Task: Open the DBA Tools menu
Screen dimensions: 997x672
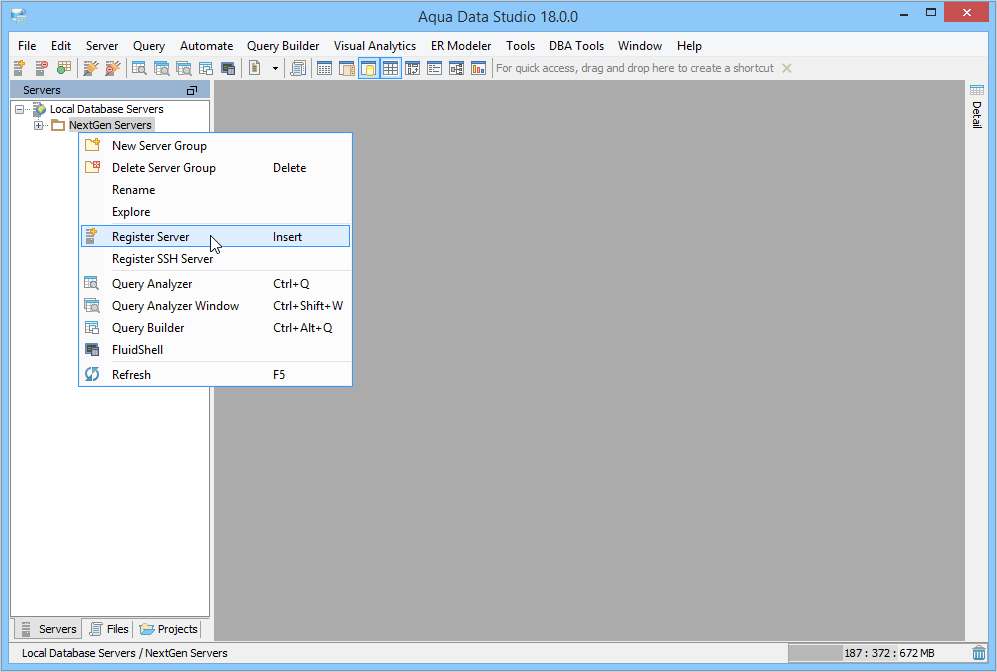Action: click(576, 46)
